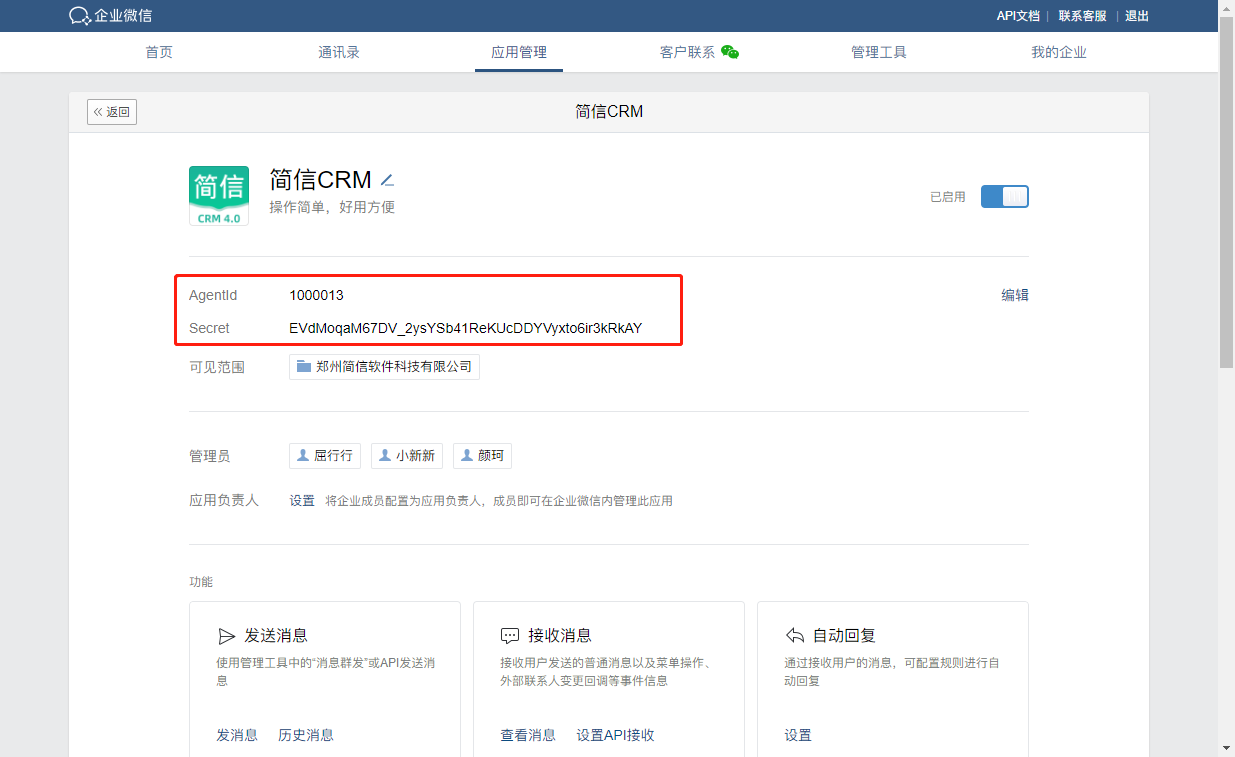1235x757 pixels.
Task: Click 设置 next to 应用负责人
Action: click(302, 501)
